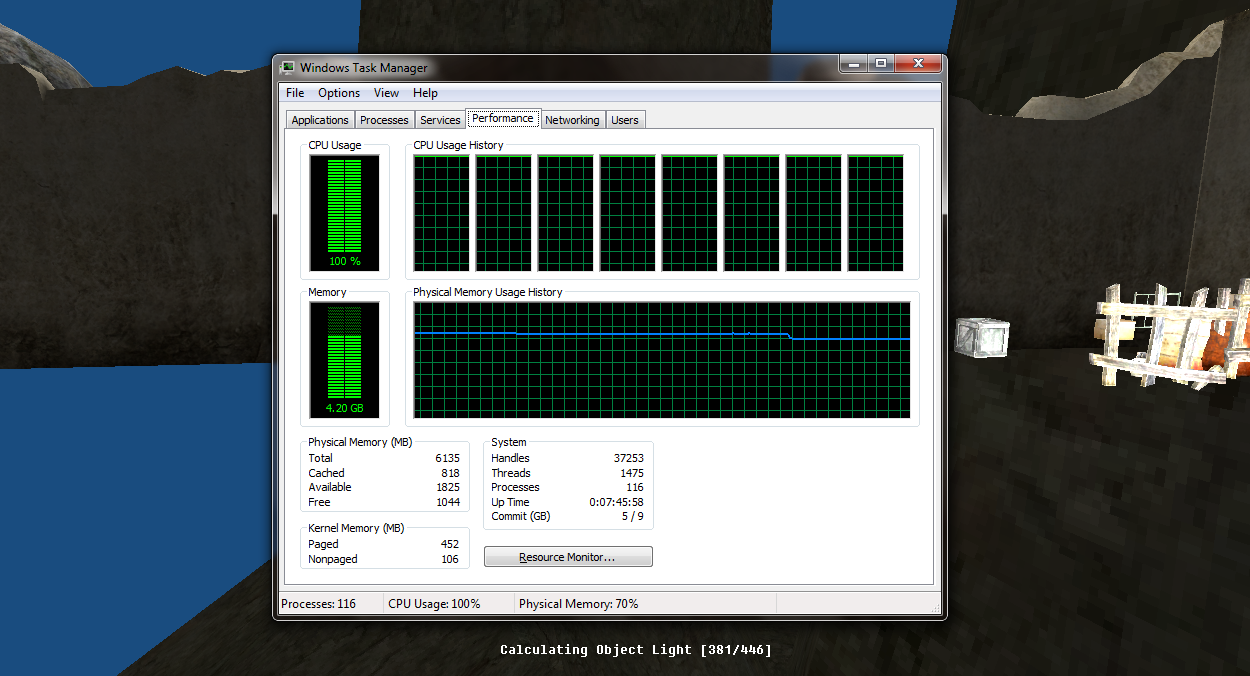Click the Threads value 1475
Image resolution: width=1250 pixels, height=676 pixels.
tap(632, 473)
